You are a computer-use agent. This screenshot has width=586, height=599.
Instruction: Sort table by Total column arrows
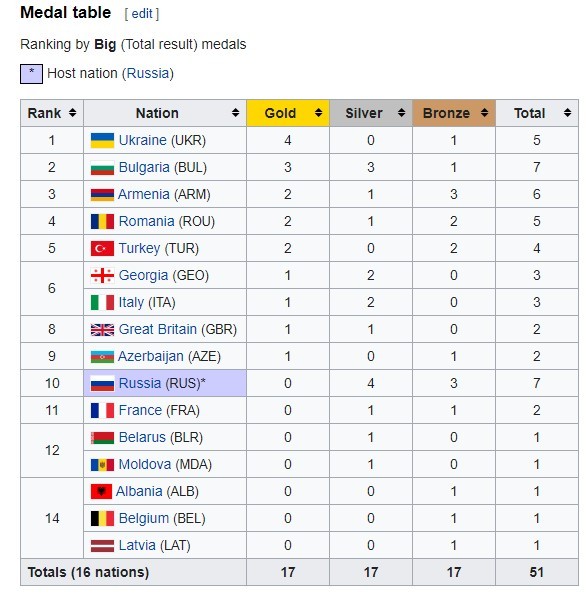(x=567, y=113)
